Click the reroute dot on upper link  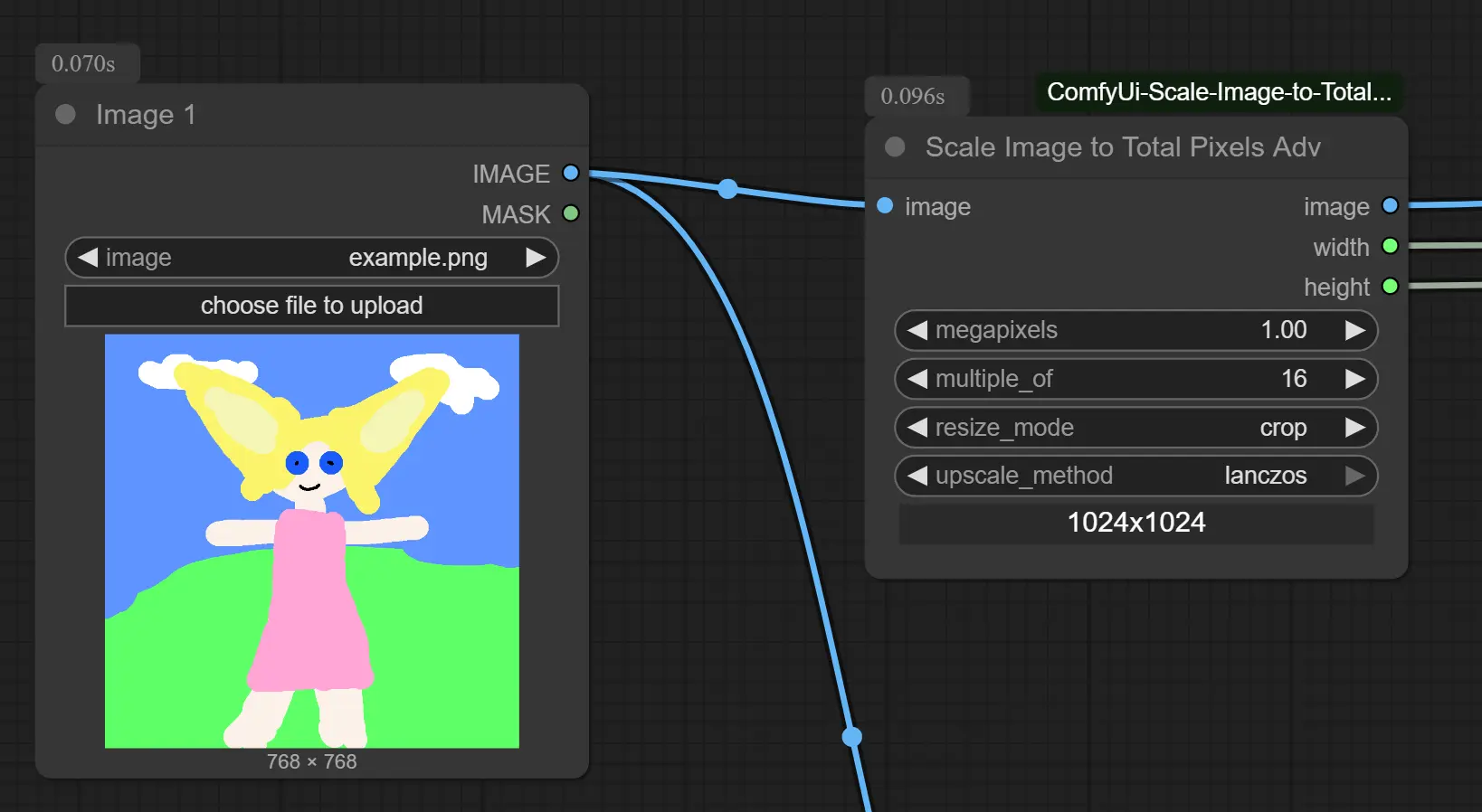[x=727, y=189]
